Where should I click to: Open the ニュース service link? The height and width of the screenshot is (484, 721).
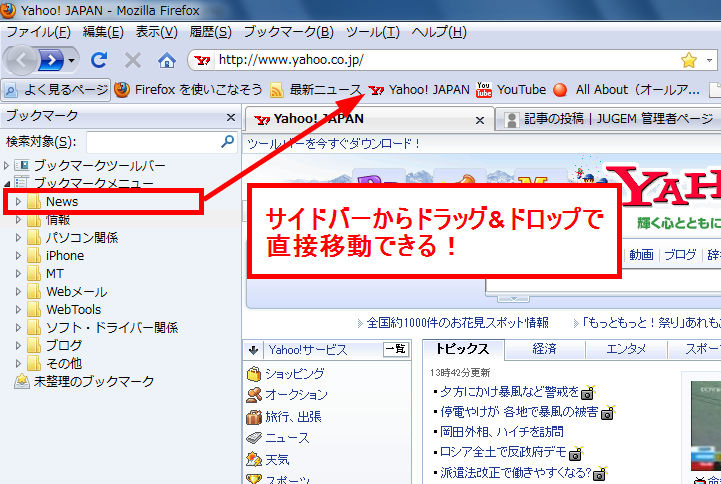tap(287, 438)
